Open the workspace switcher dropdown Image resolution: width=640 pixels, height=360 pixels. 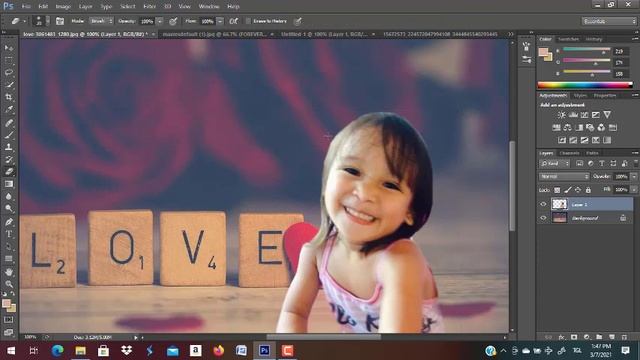pyautogui.click(x=609, y=21)
